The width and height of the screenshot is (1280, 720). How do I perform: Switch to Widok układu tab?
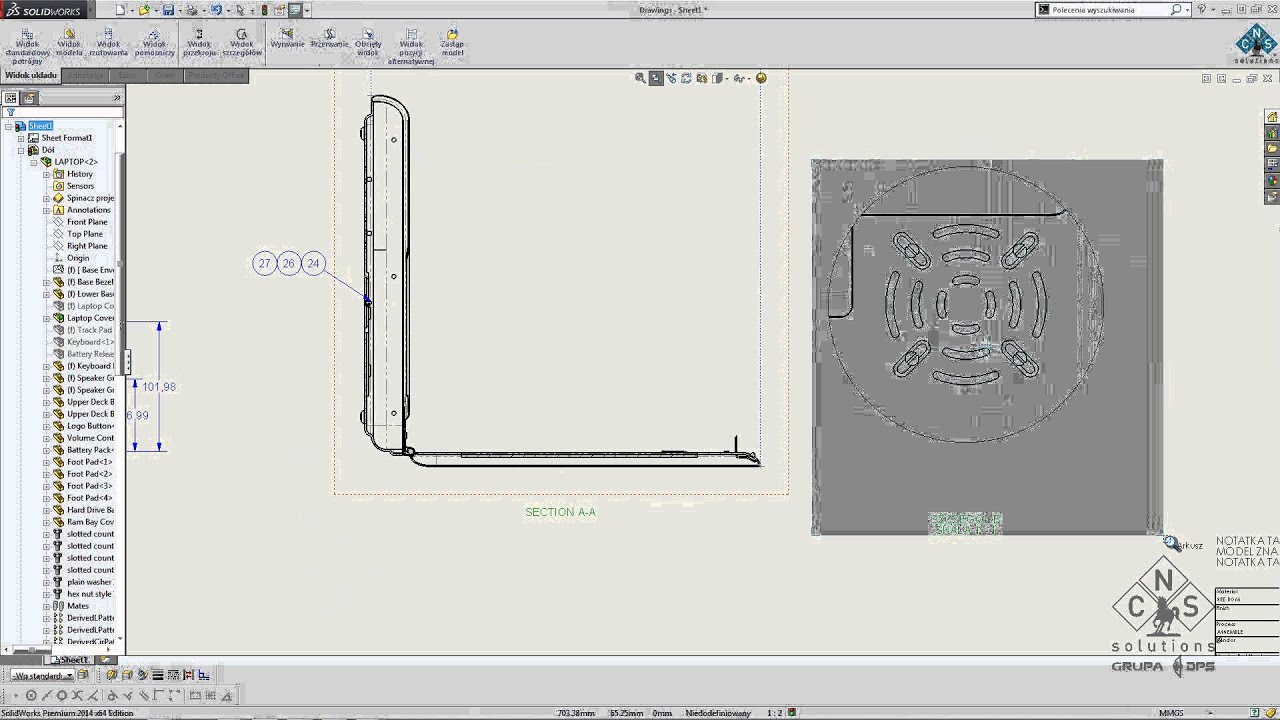click(31, 76)
